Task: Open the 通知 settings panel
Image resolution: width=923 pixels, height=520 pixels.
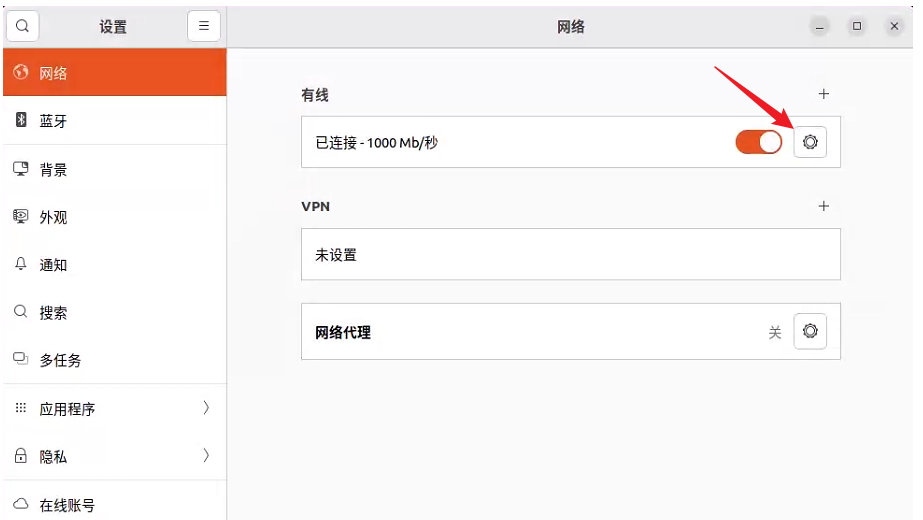Action: (x=115, y=264)
